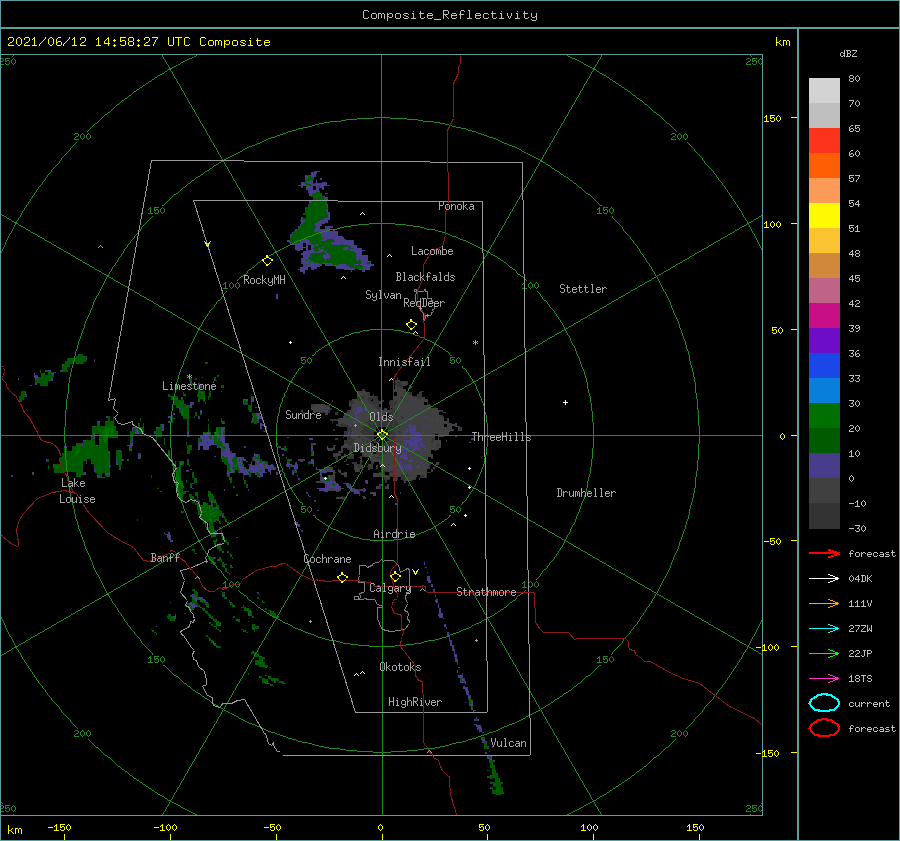Click the Limestone label

click(189, 386)
